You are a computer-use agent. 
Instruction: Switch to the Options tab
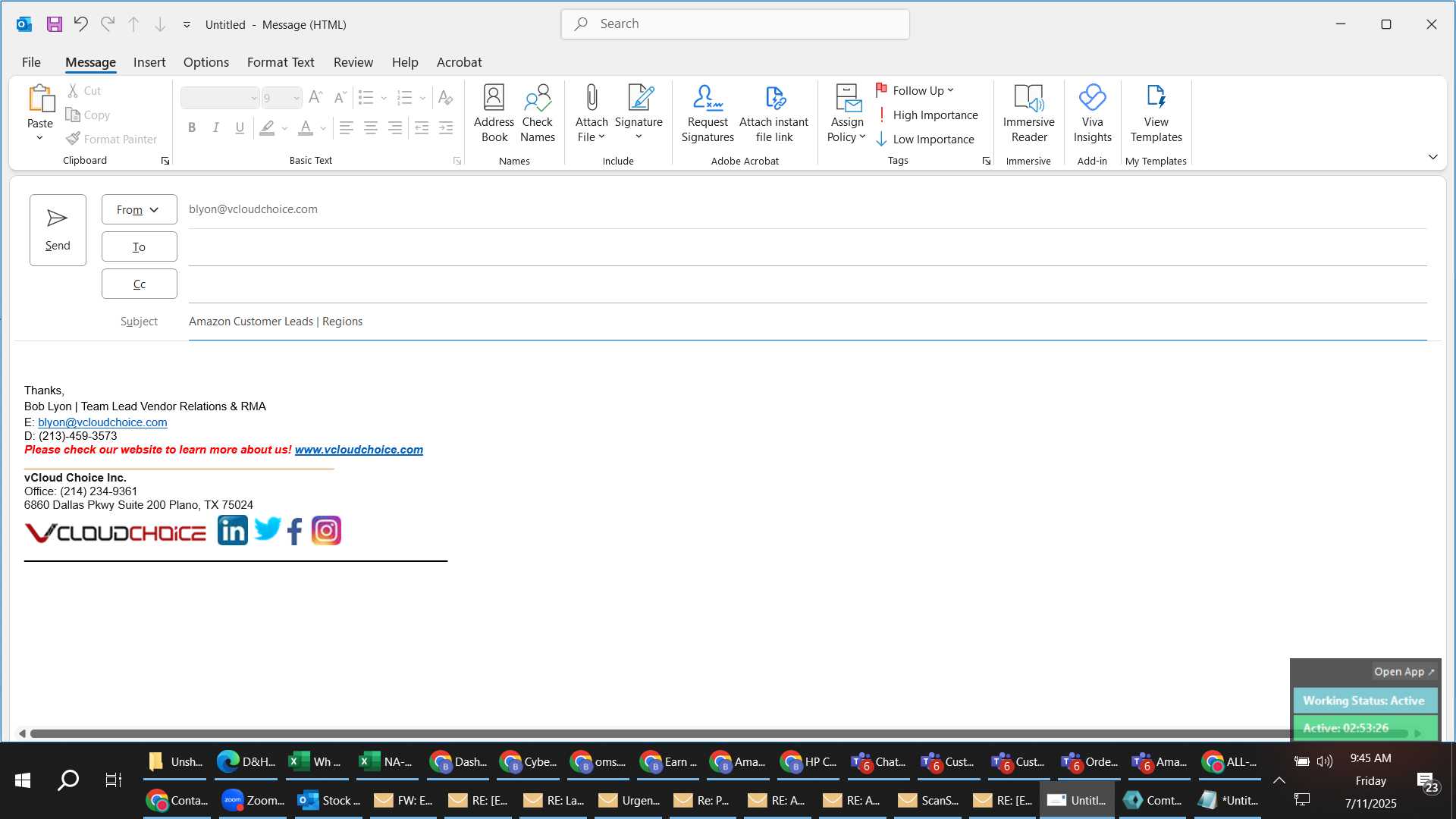(x=206, y=62)
